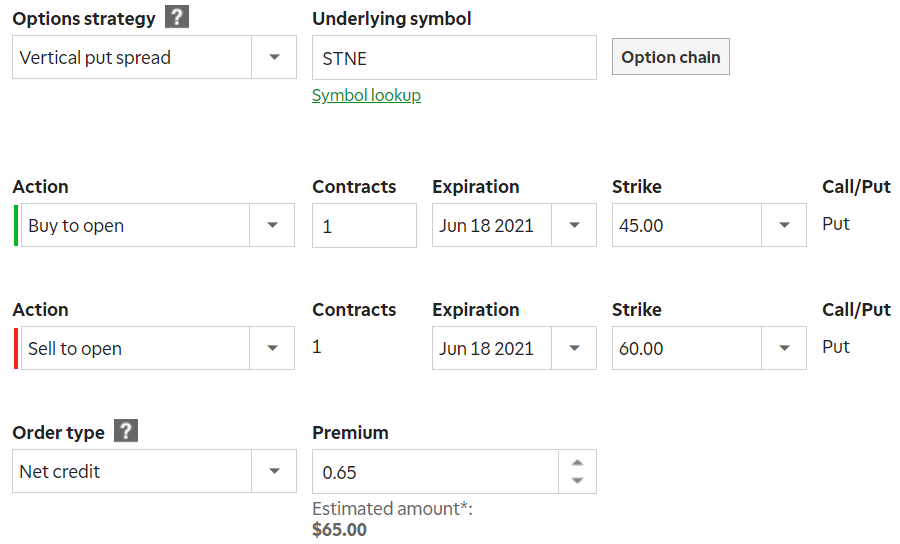The height and width of the screenshot is (544, 900).
Task: Click the Contracts field showing 1
Action: 364,226
